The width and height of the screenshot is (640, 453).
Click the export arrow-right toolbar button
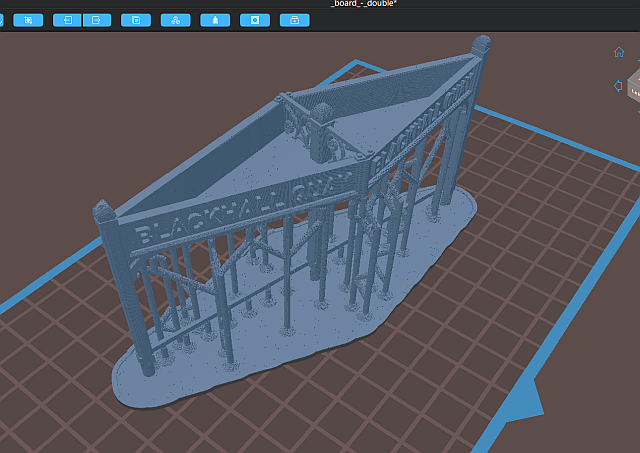coord(97,20)
